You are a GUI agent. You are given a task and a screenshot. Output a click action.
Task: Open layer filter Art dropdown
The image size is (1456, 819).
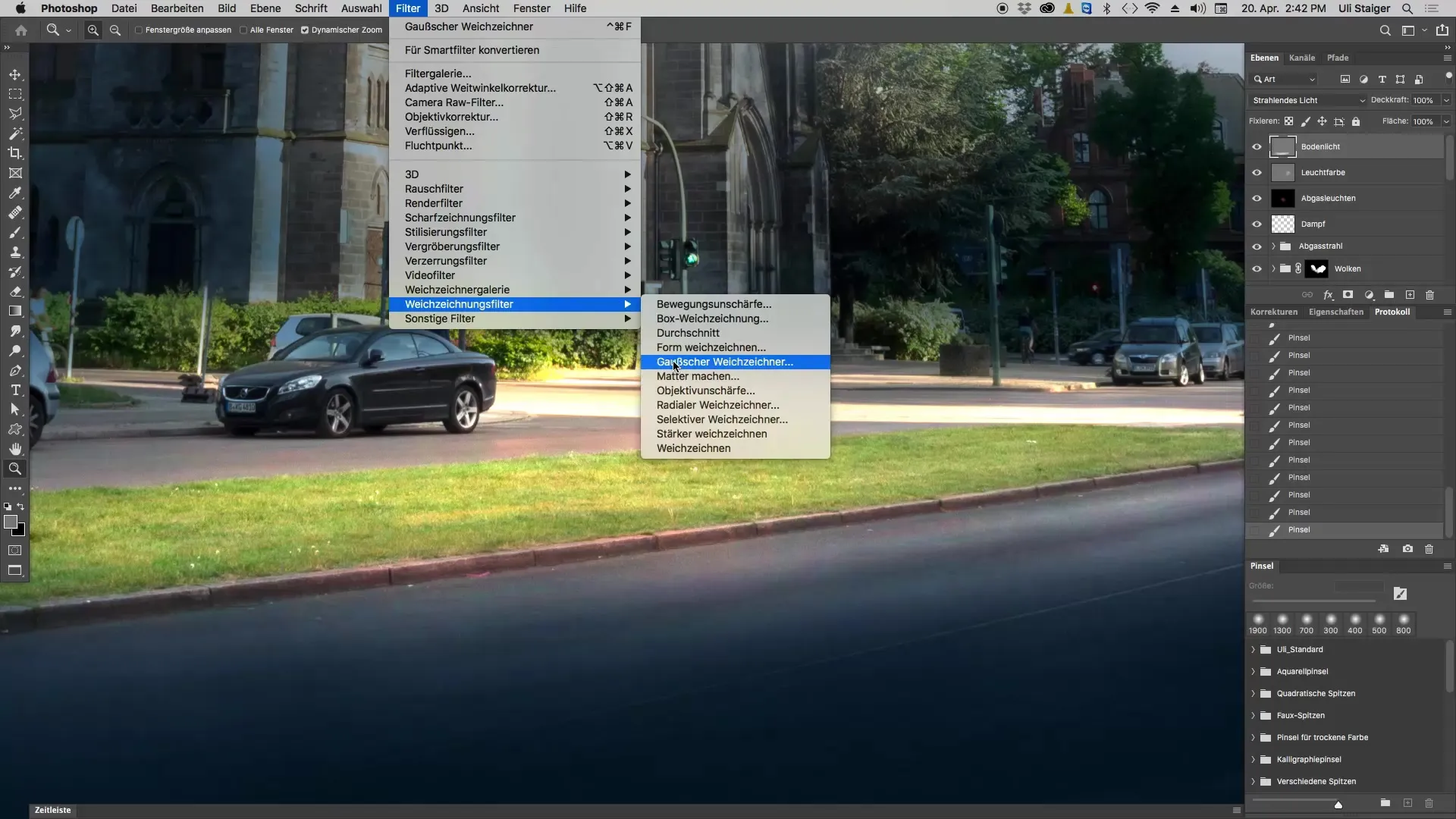tap(1283, 80)
